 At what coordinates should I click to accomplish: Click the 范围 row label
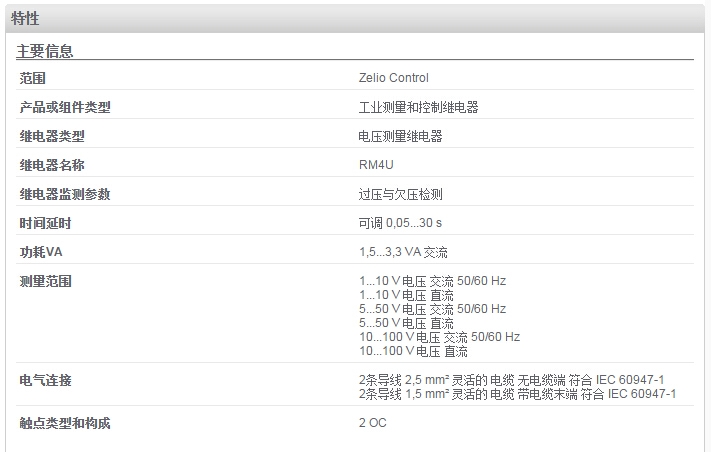(x=32, y=78)
